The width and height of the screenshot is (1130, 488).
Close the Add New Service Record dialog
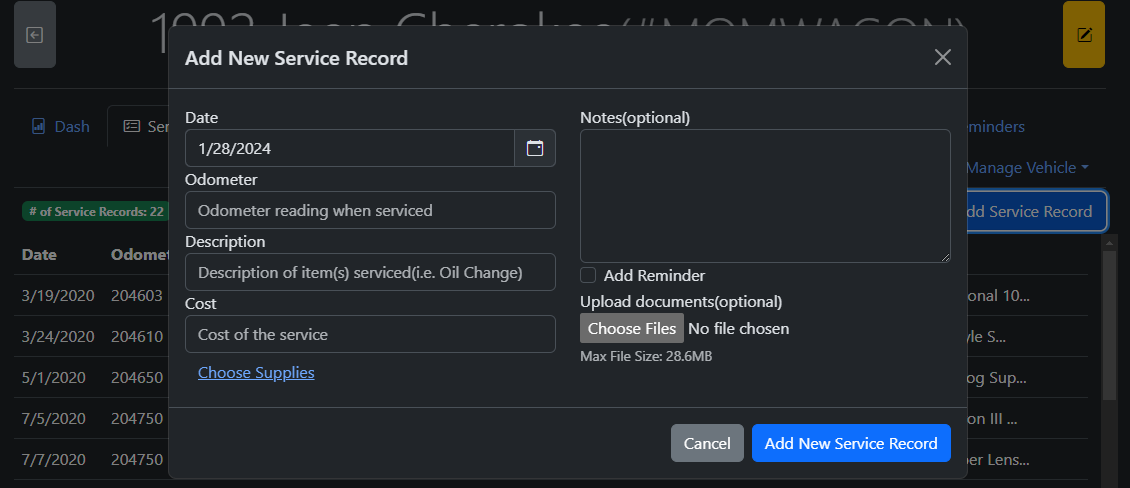pos(942,57)
